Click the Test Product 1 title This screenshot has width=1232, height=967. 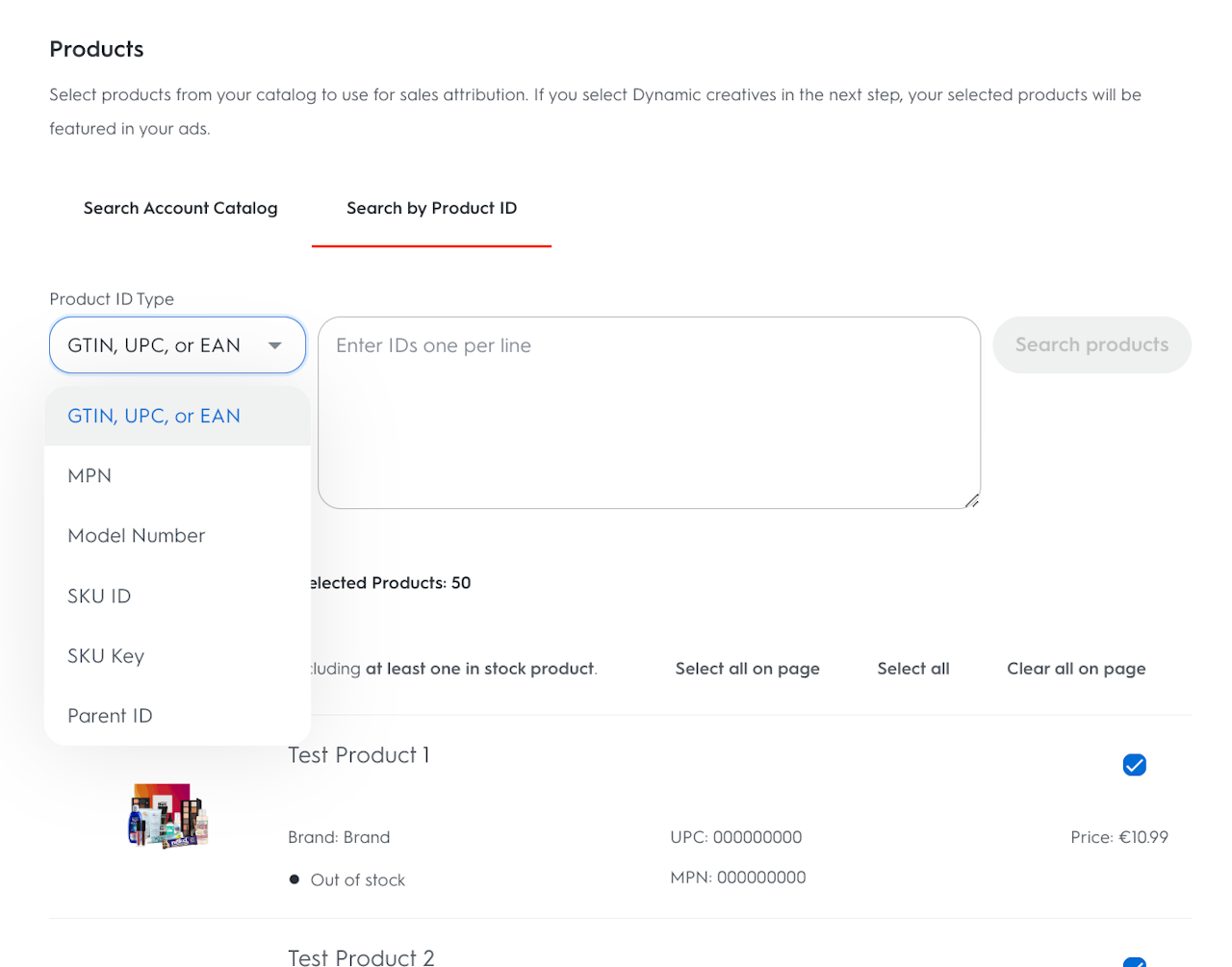tap(358, 755)
